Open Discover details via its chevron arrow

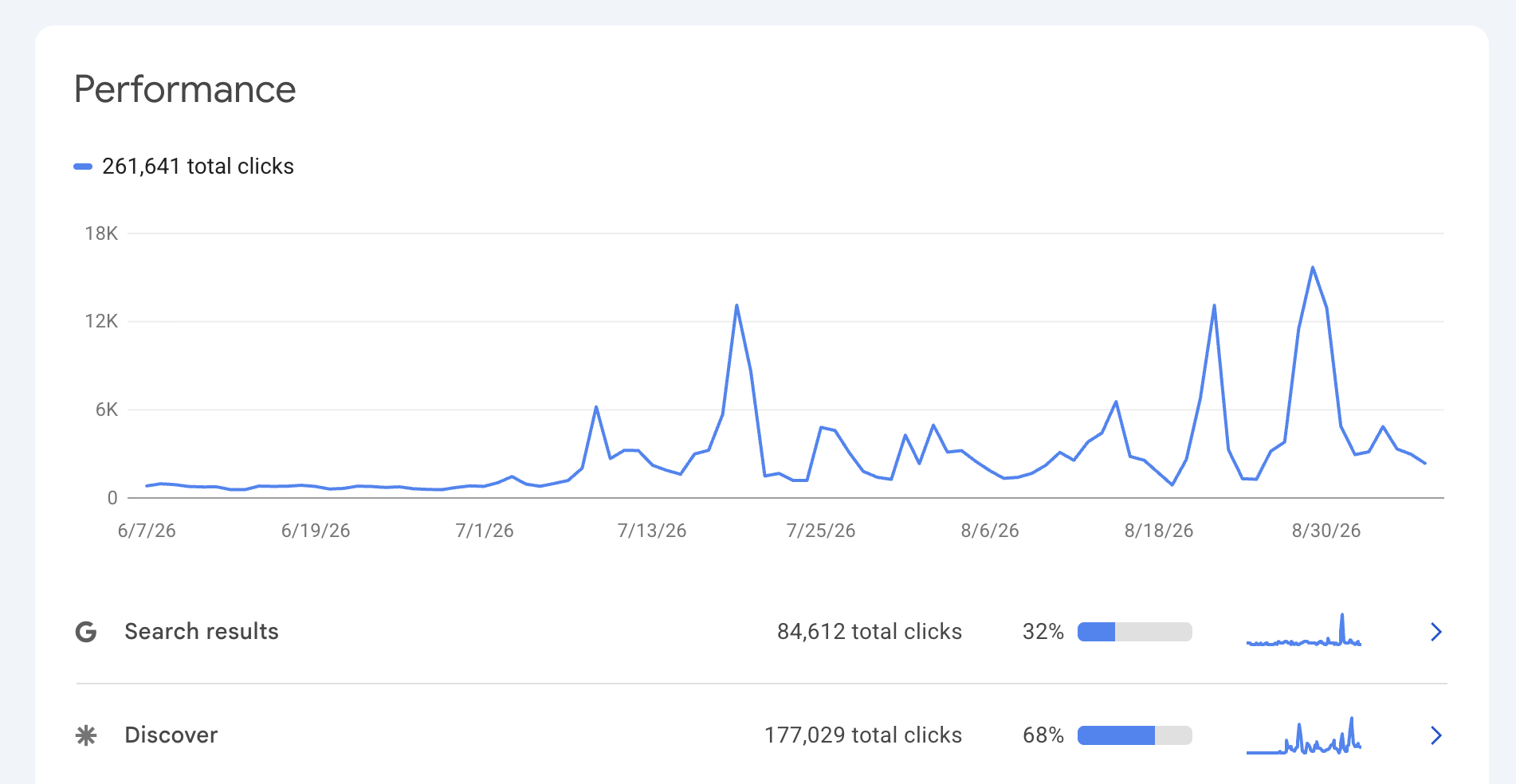pos(1436,735)
